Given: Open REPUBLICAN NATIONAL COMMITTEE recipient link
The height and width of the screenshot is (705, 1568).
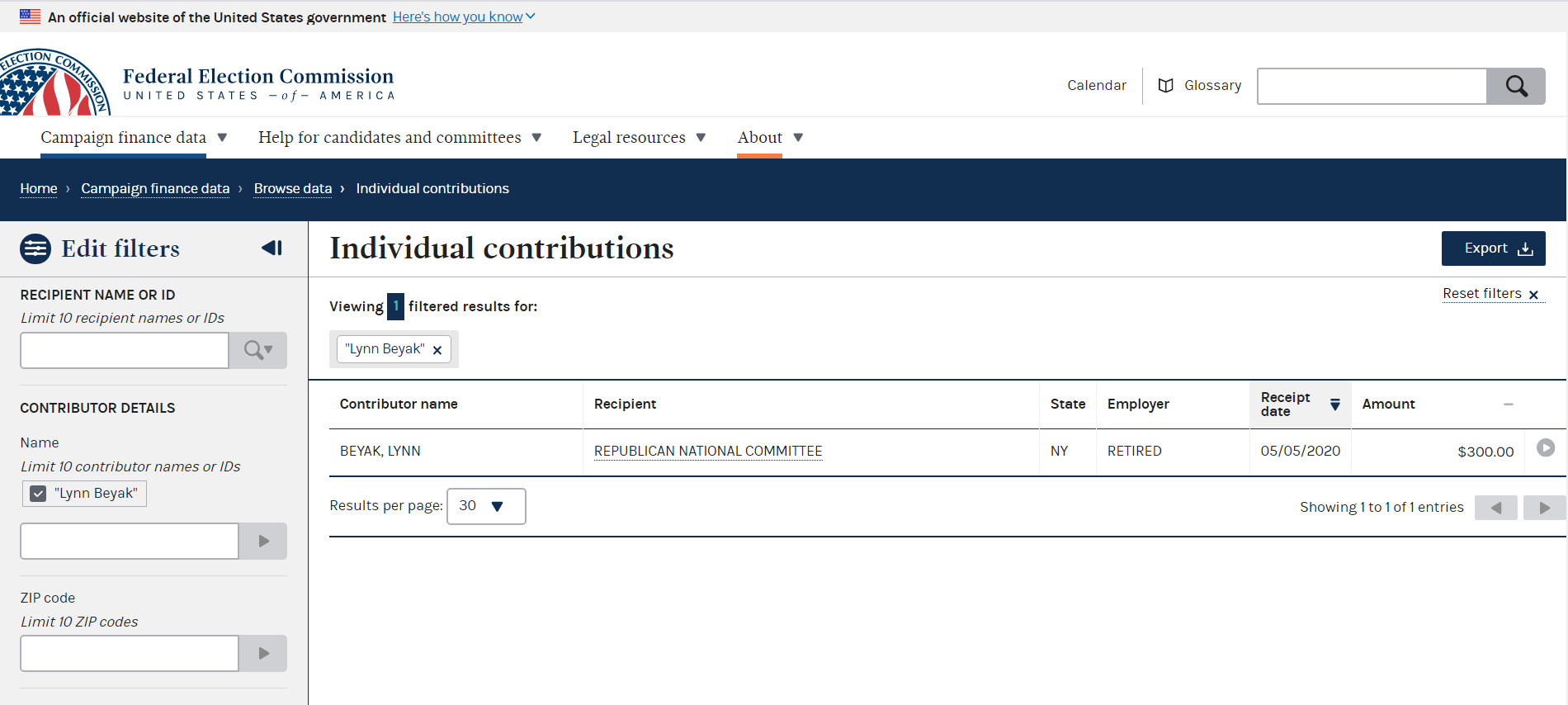Looking at the screenshot, I should [708, 451].
